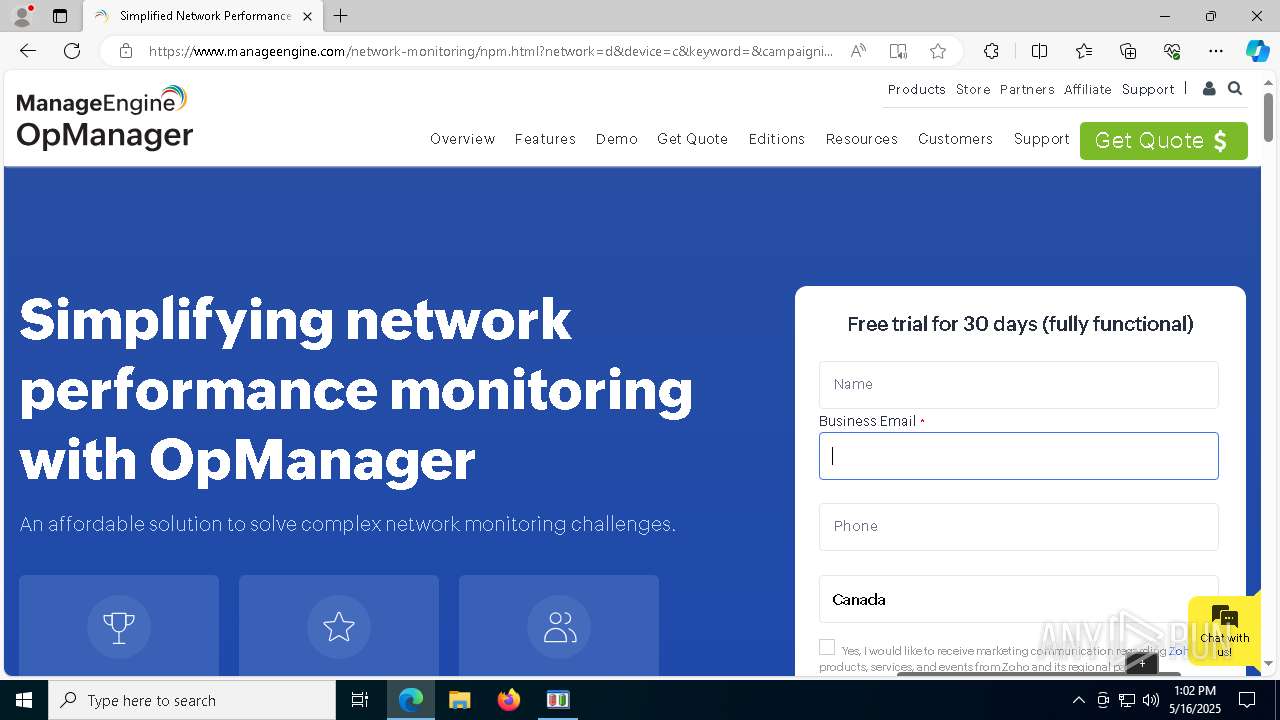The image size is (1280, 720).
Task: Open the site search icon
Action: 1235,89
